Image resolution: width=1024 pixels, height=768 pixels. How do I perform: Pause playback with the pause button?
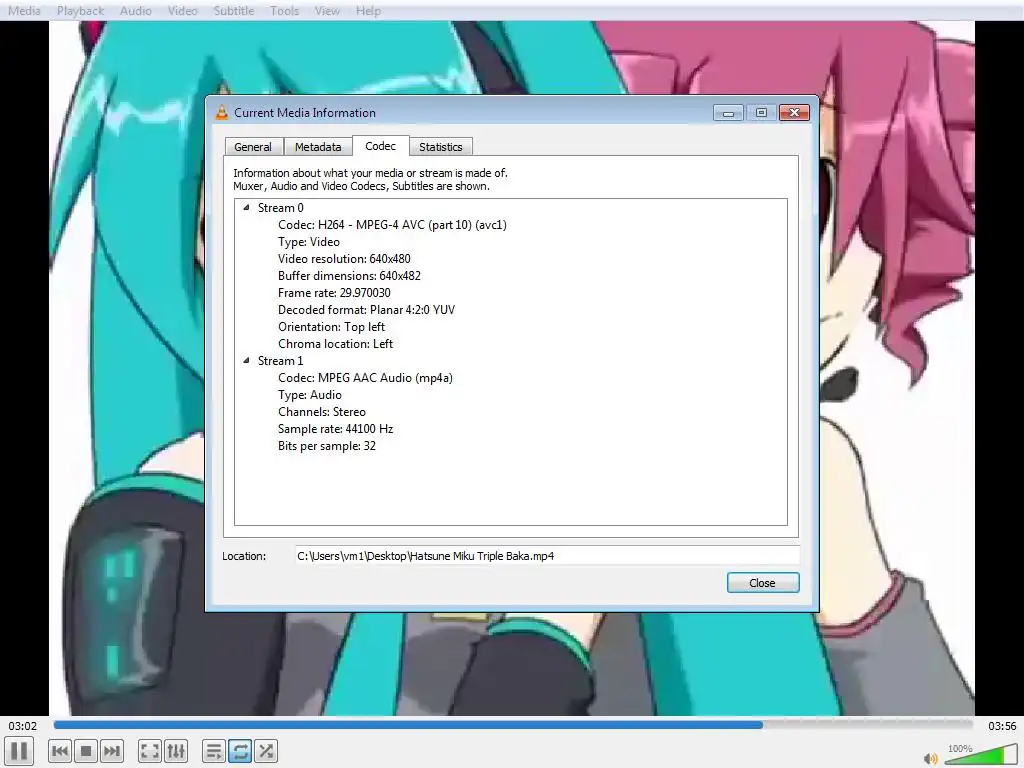click(x=19, y=751)
